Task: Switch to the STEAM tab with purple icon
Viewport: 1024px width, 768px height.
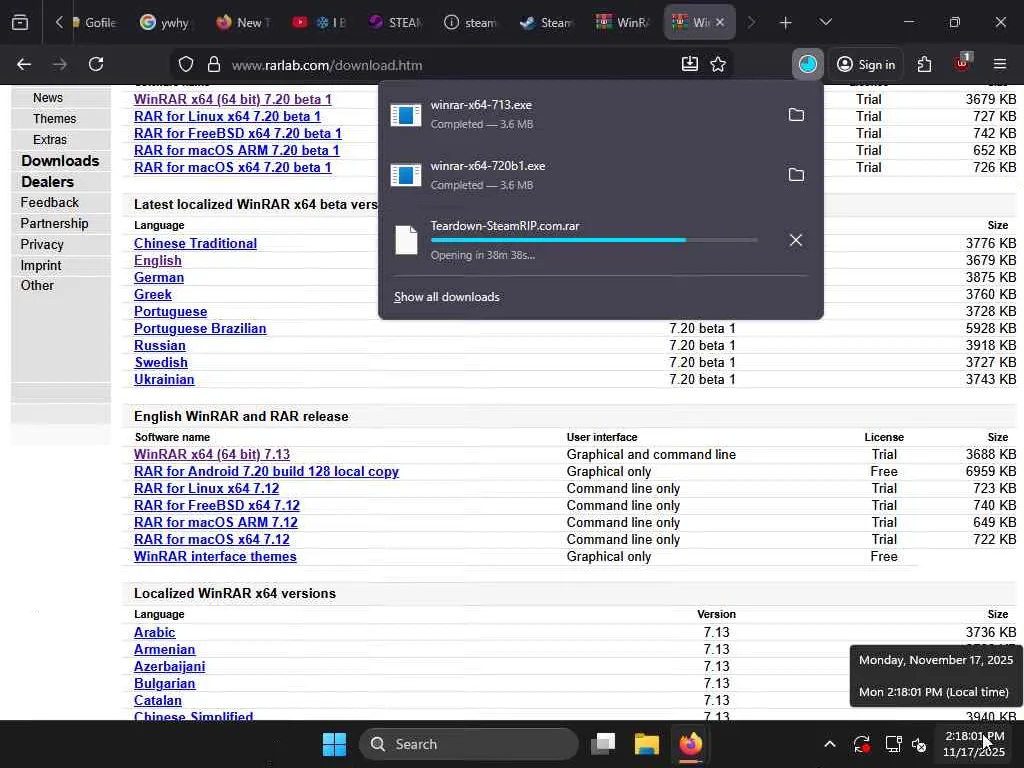Action: (x=394, y=23)
